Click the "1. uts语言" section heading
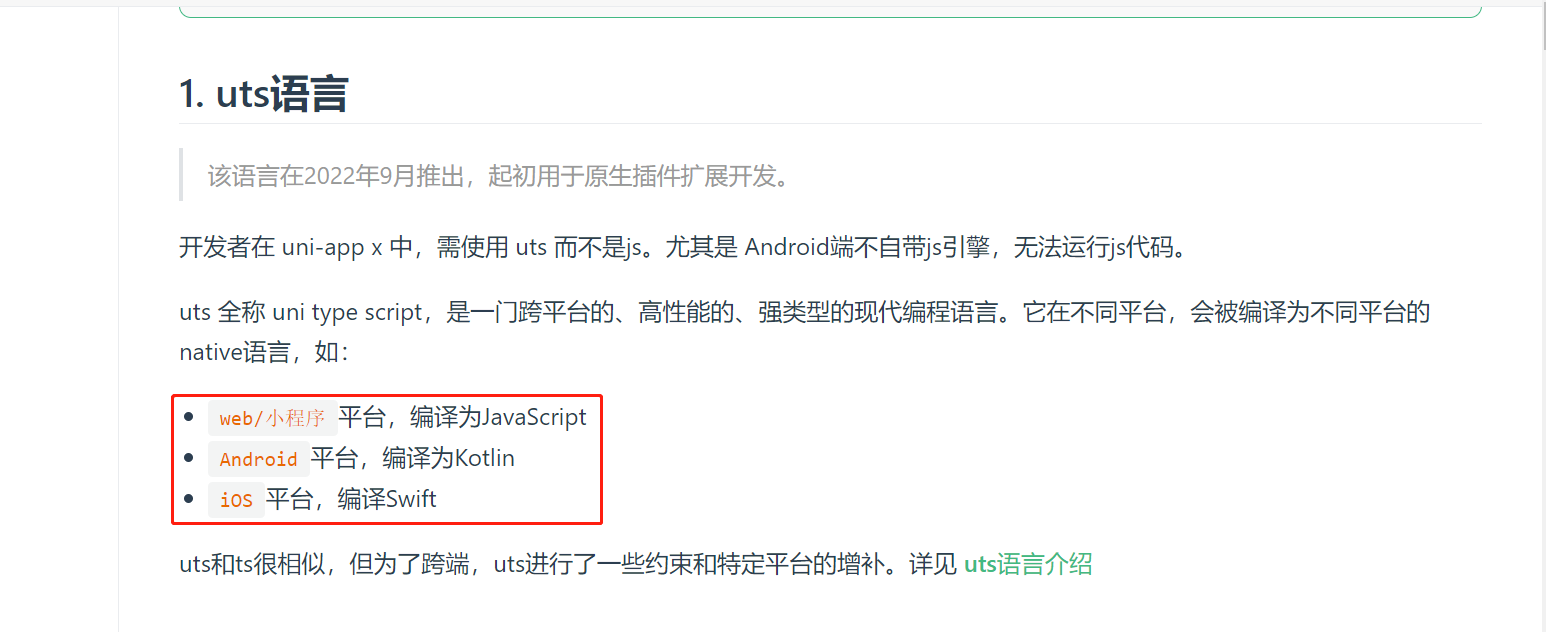The image size is (1546, 632). click(x=263, y=94)
